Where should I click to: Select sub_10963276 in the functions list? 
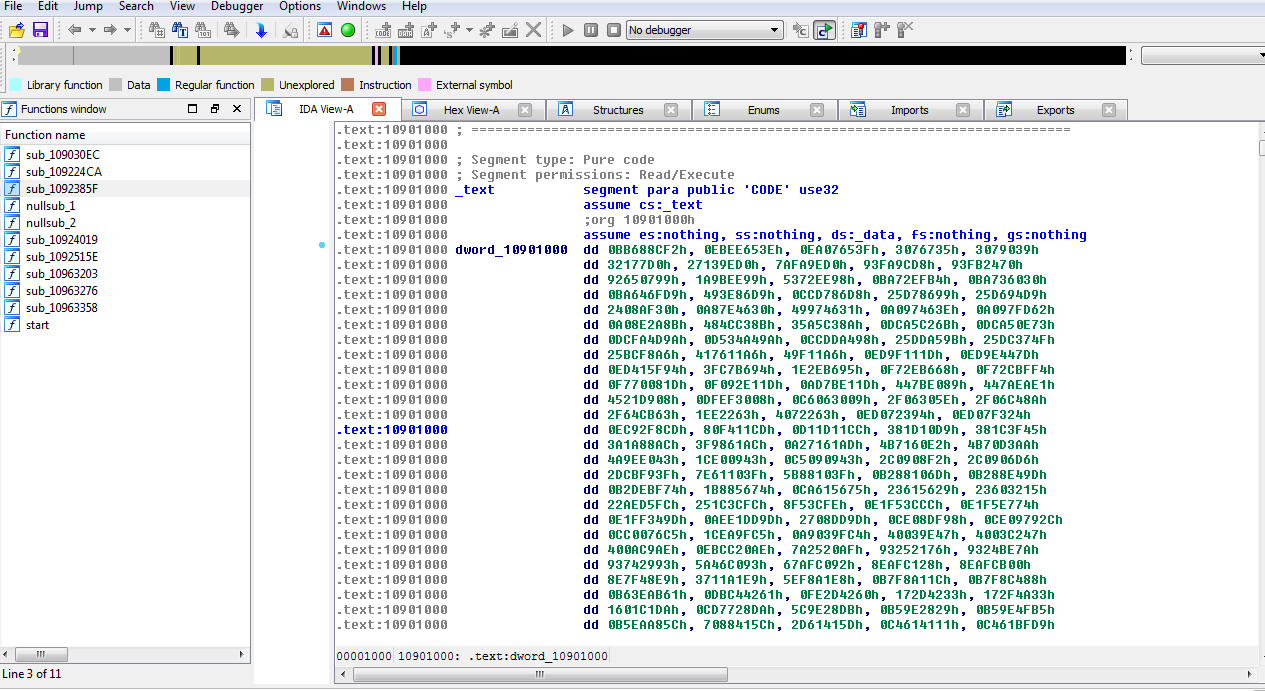pyautogui.click(x=62, y=291)
